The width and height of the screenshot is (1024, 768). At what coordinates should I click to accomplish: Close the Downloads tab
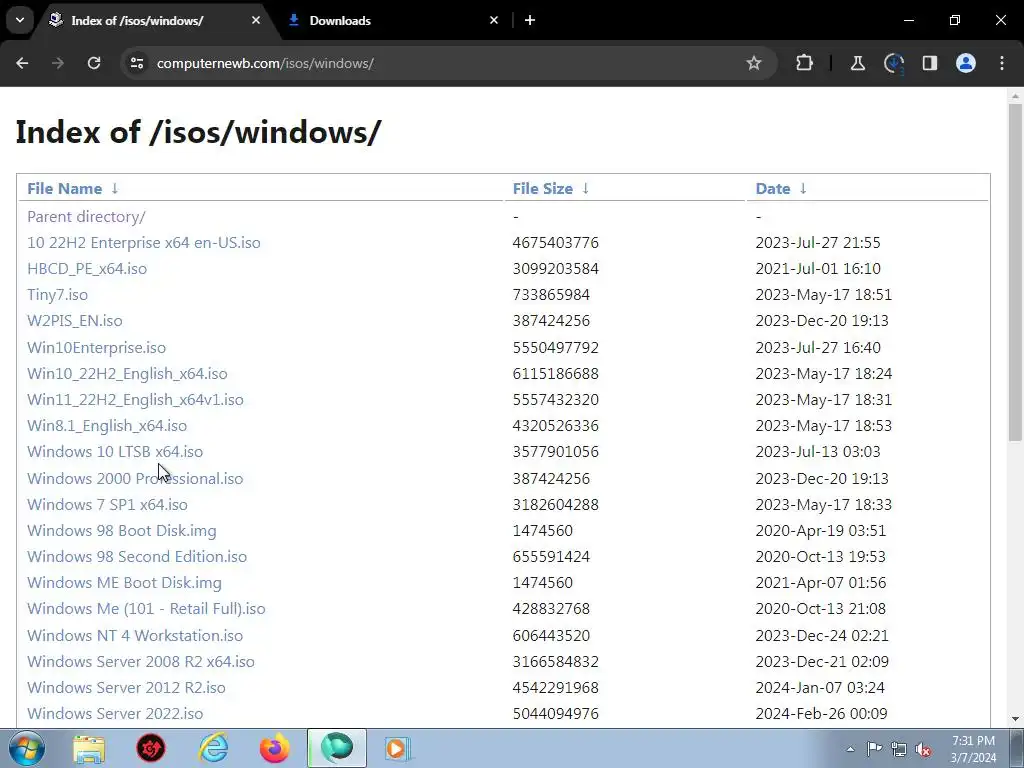pos(494,20)
